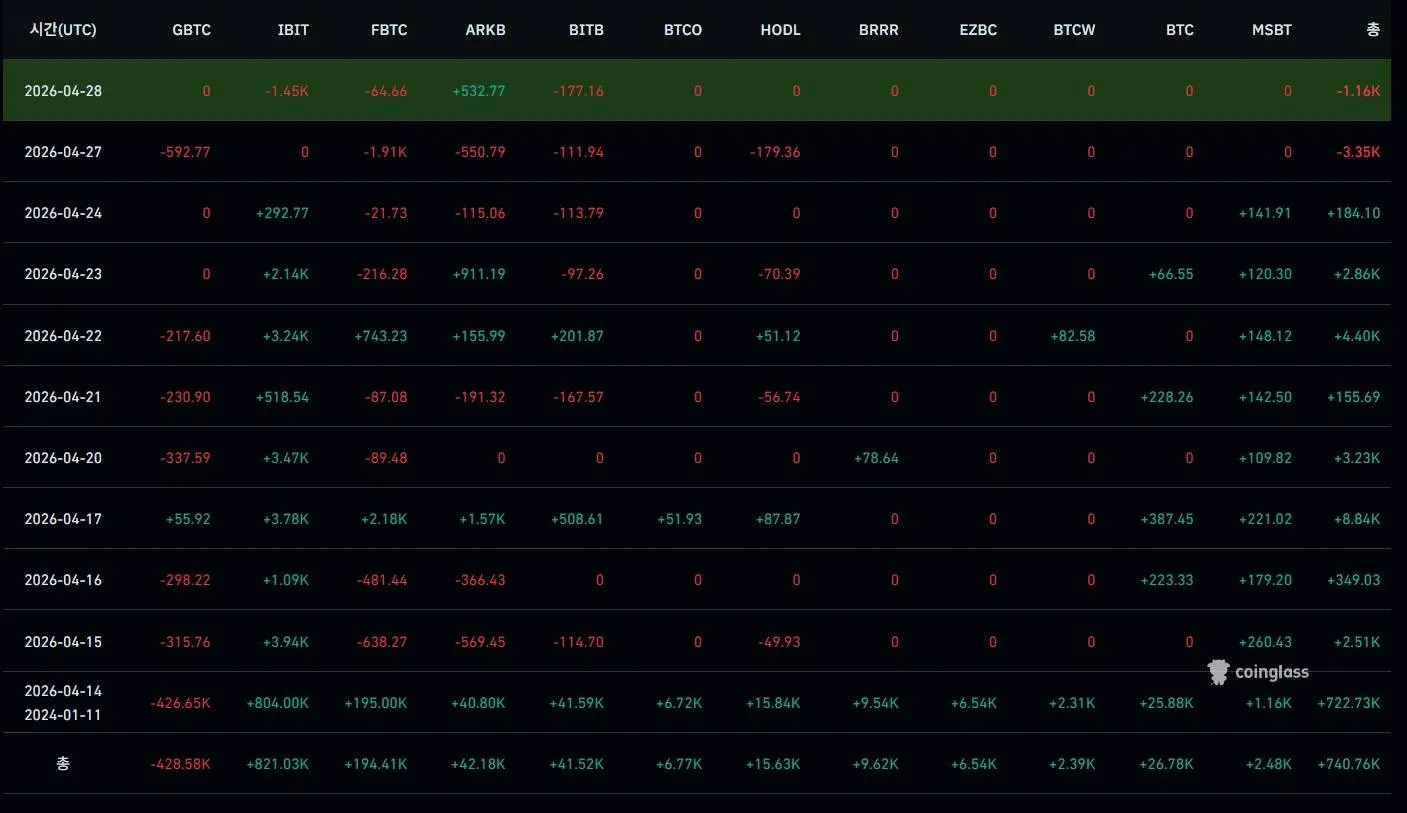Click the coinglass logo icon
Screen dimensions: 1407x813
click(x=1217, y=672)
